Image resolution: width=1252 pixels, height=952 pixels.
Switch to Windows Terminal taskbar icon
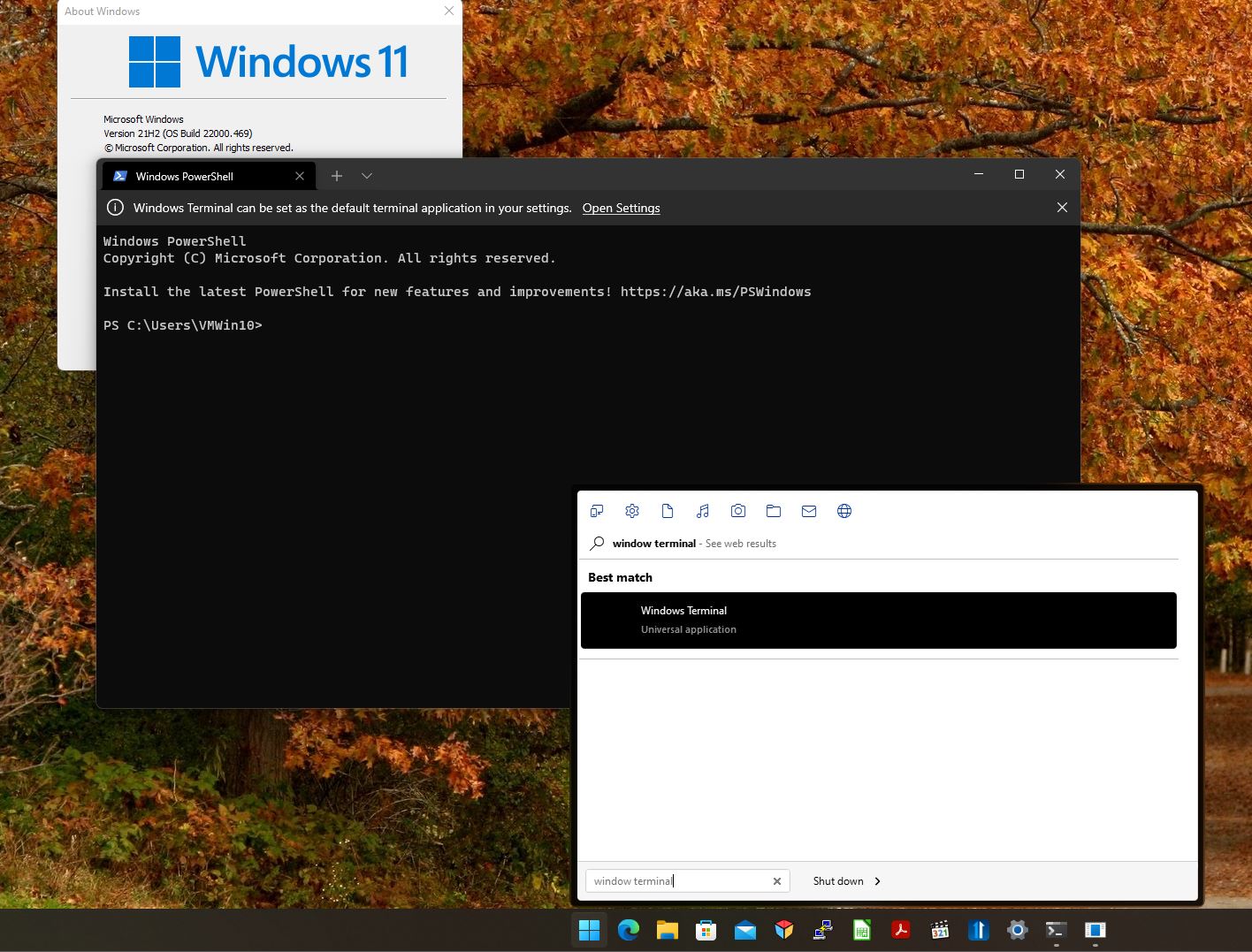(1057, 930)
